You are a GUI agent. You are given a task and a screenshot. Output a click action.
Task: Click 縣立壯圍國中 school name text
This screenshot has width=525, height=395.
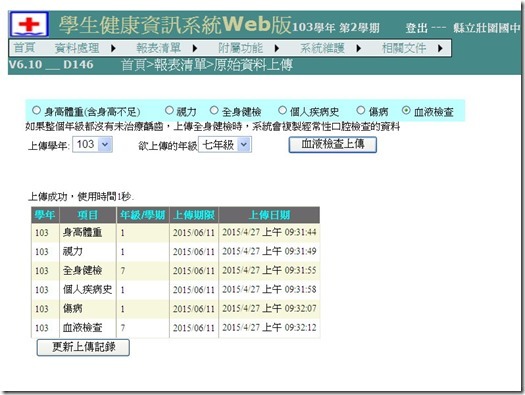click(x=487, y=28)
